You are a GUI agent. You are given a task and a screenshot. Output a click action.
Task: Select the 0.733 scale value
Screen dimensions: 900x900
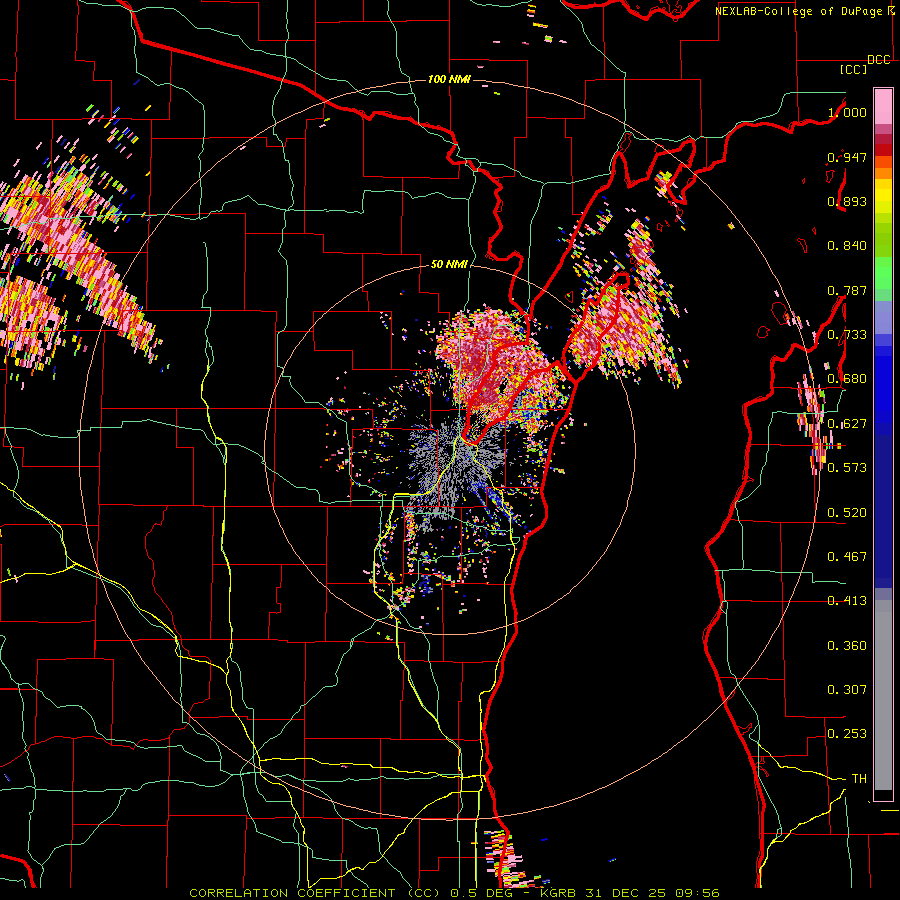847,335
